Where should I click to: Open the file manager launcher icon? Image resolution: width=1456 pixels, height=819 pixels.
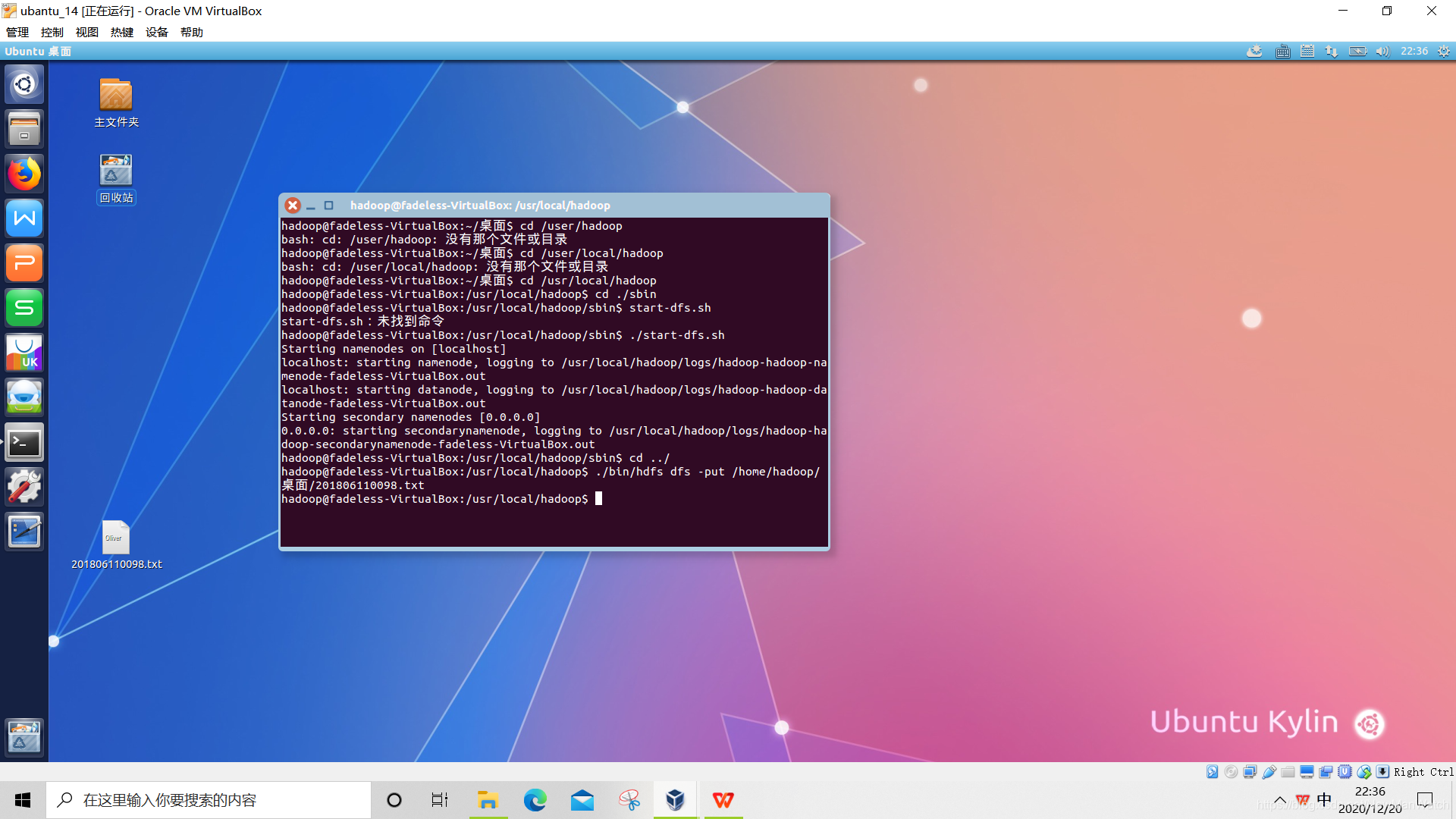pos(24,129)
